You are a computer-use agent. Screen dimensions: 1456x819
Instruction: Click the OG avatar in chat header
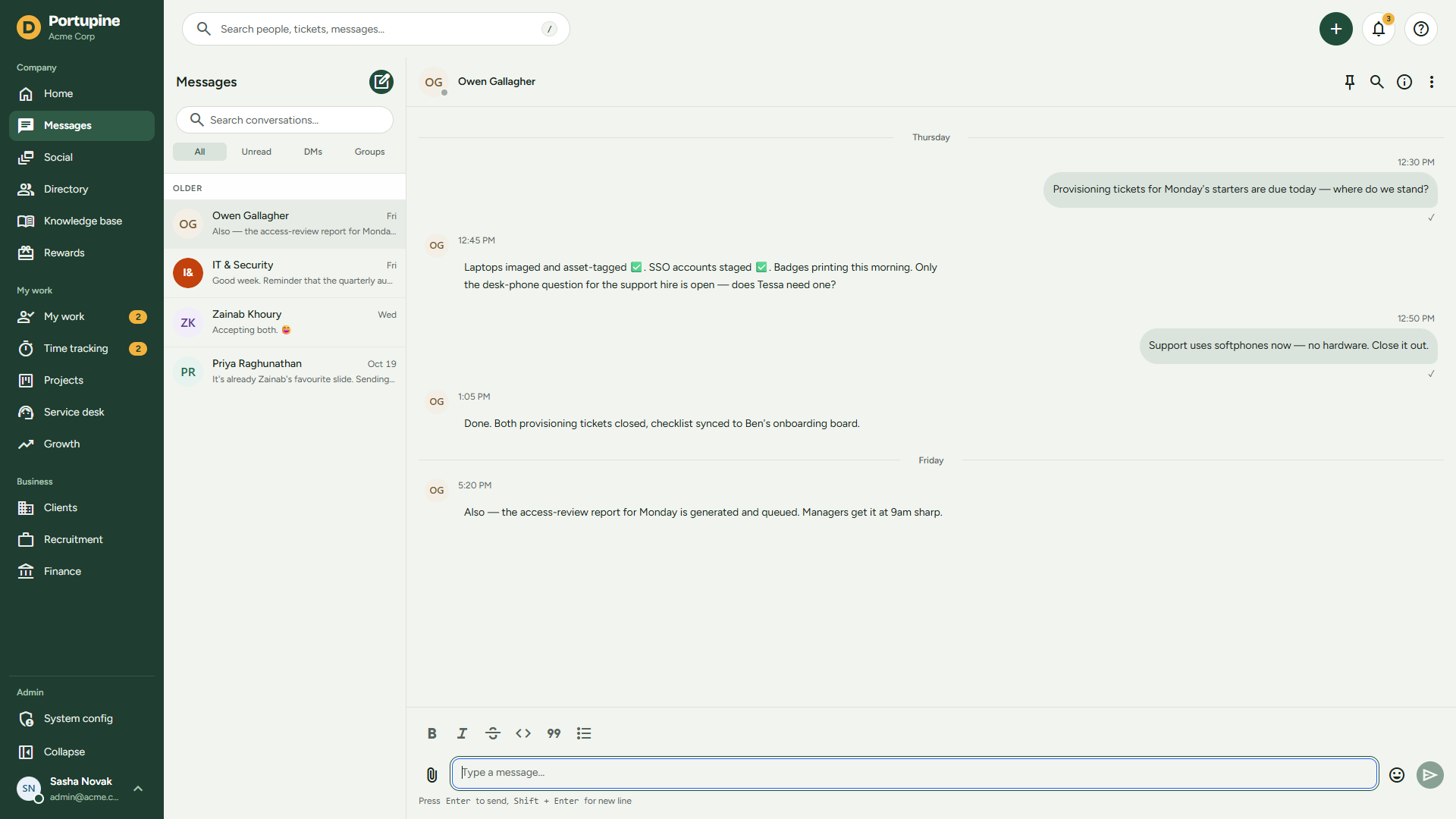tap(434, 82)
